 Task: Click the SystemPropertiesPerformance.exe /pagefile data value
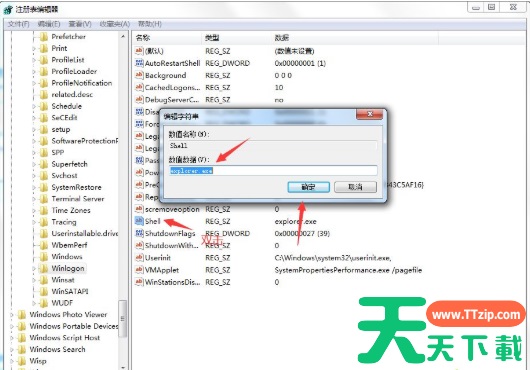(x=348, y=270)
